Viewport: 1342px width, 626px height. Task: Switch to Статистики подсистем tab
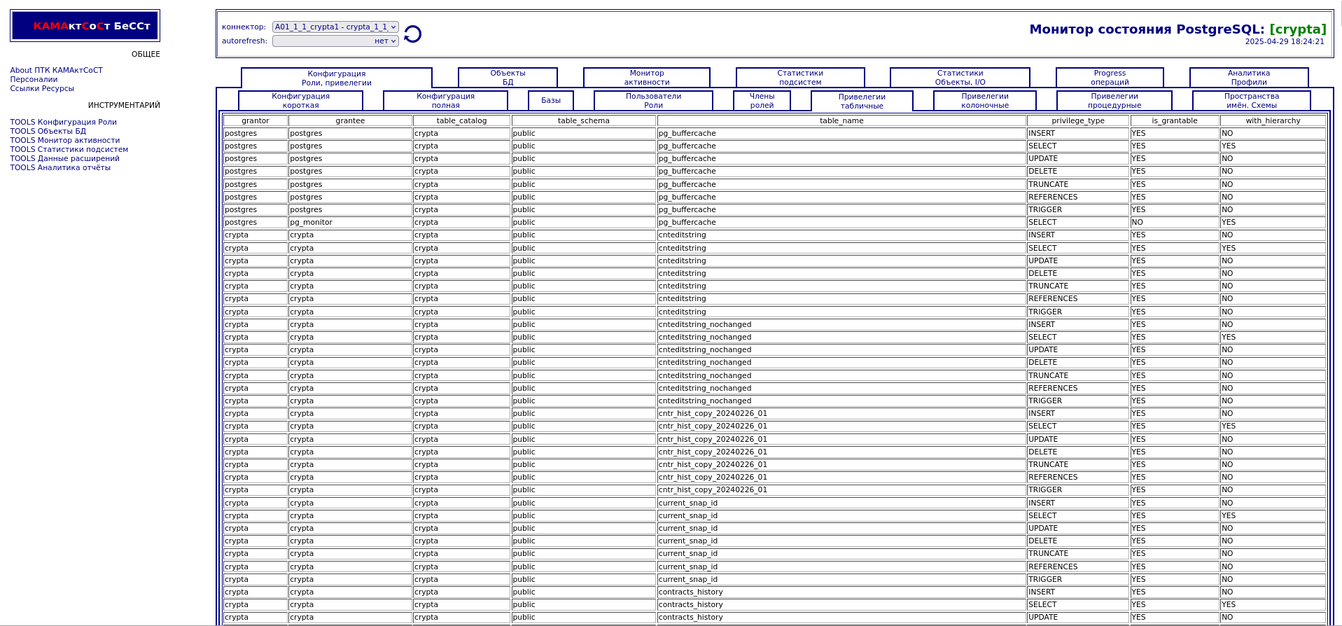pos(800,77)
